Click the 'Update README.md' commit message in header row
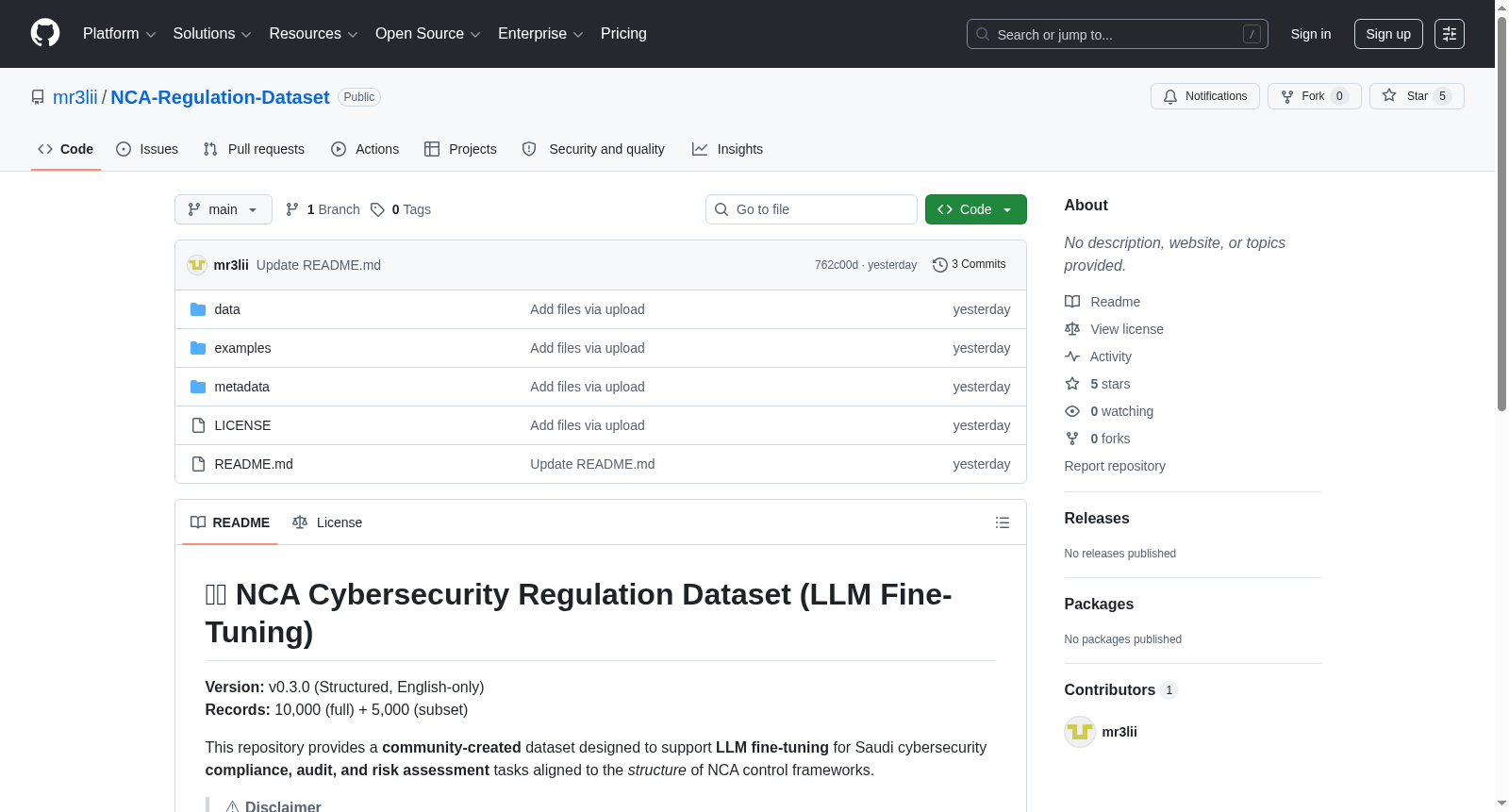This screenshot has width=1509, height=812. point(319,265)
